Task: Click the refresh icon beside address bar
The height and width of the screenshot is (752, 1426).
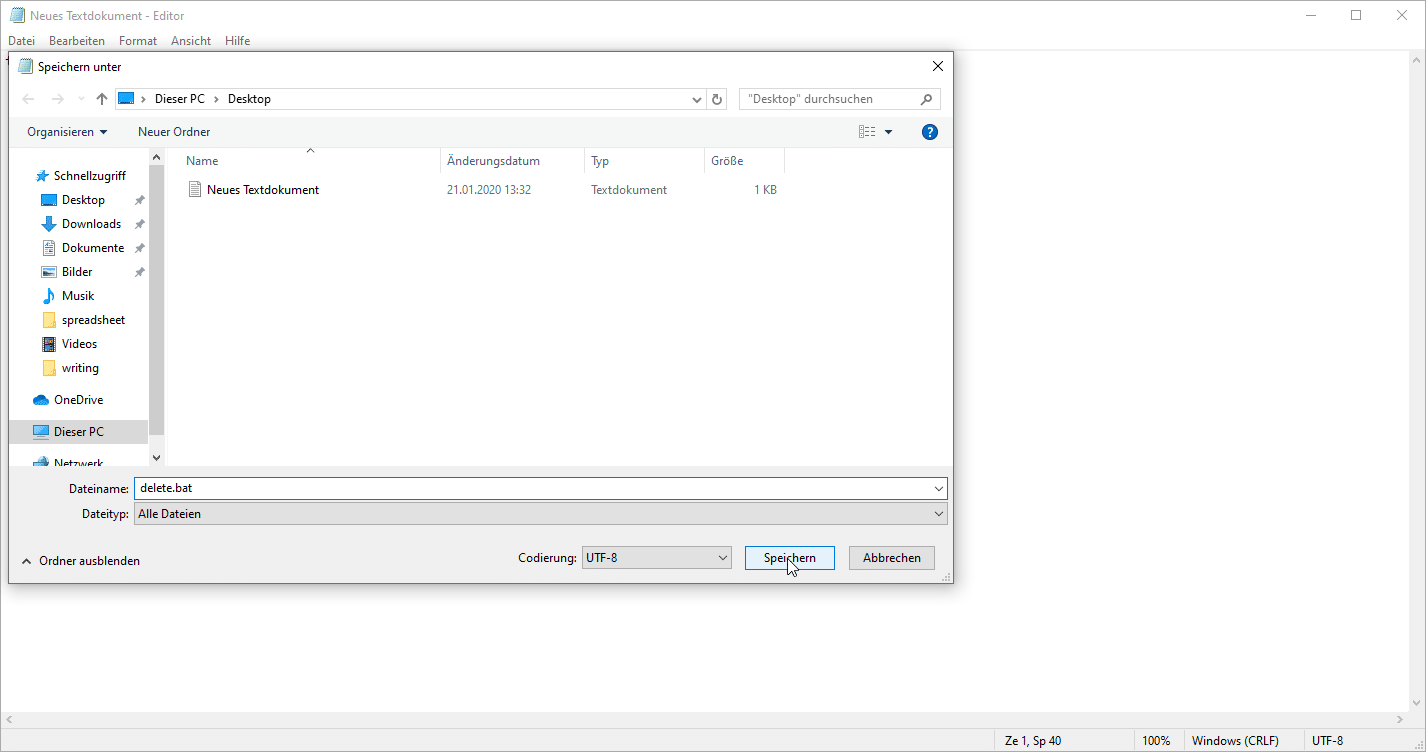Action: pyautogui.click(x=716, y=99)
